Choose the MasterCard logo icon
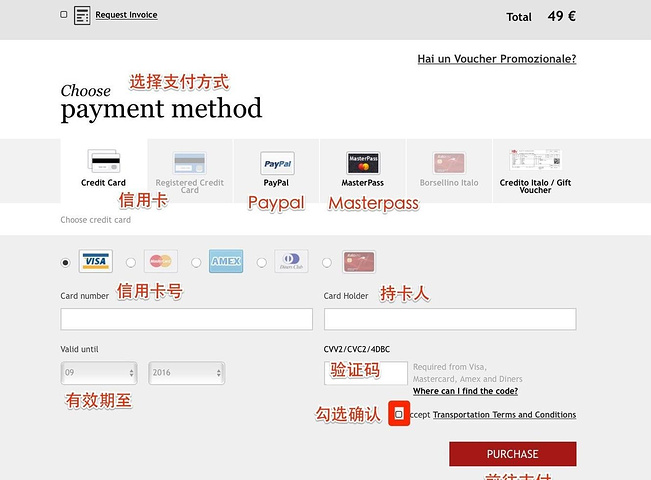 tap(160, 262)
